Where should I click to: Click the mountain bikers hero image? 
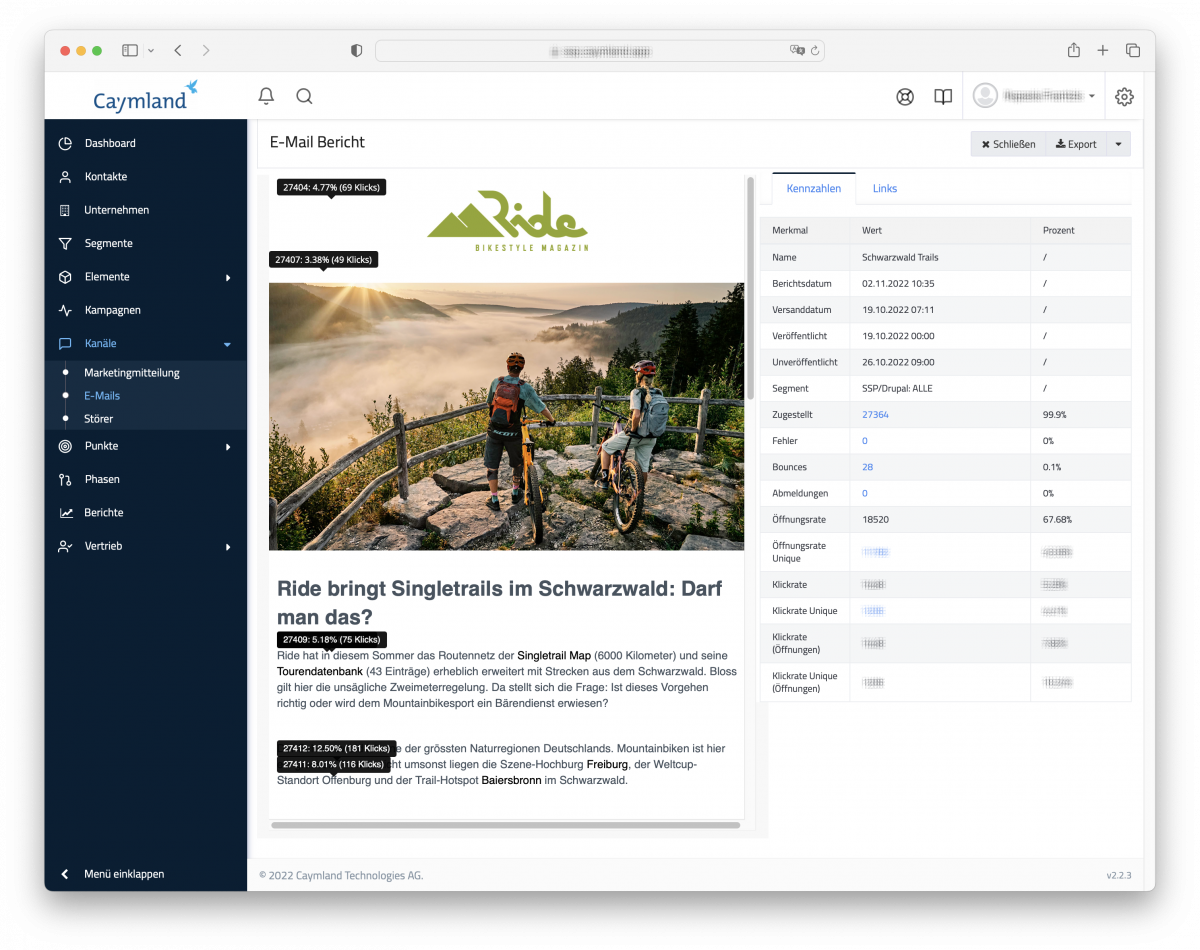pos(506,416)
